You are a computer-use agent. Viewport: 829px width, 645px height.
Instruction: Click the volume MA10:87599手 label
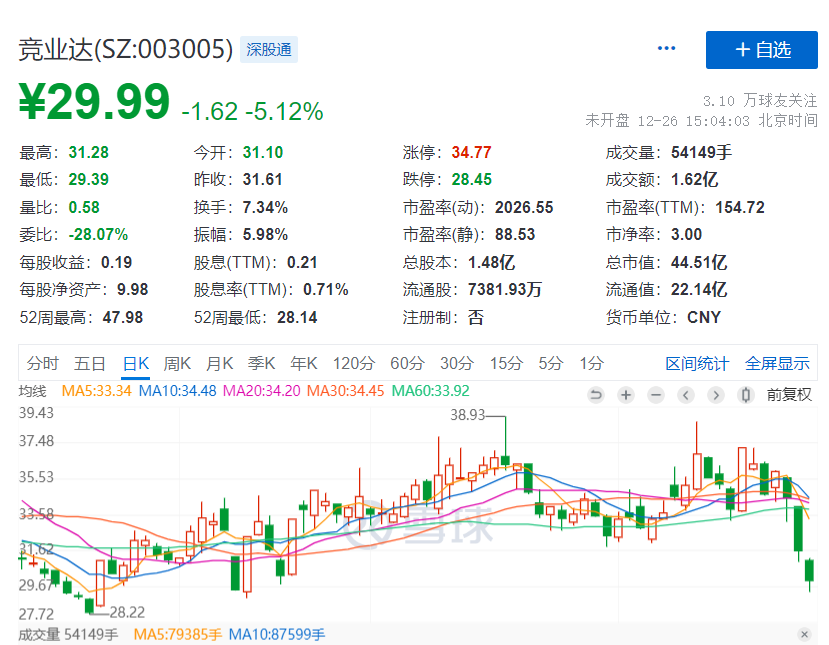[277, 634]
